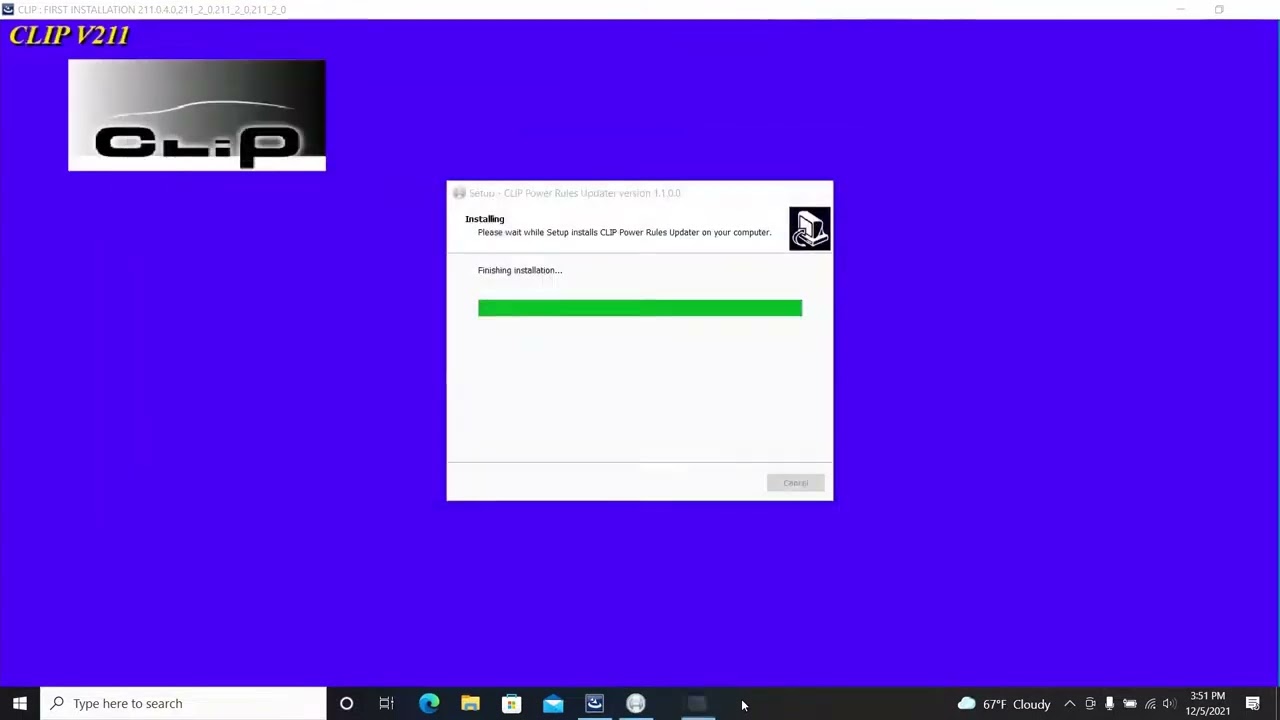Open Task View on the taskbar

[x=386, y=703]
